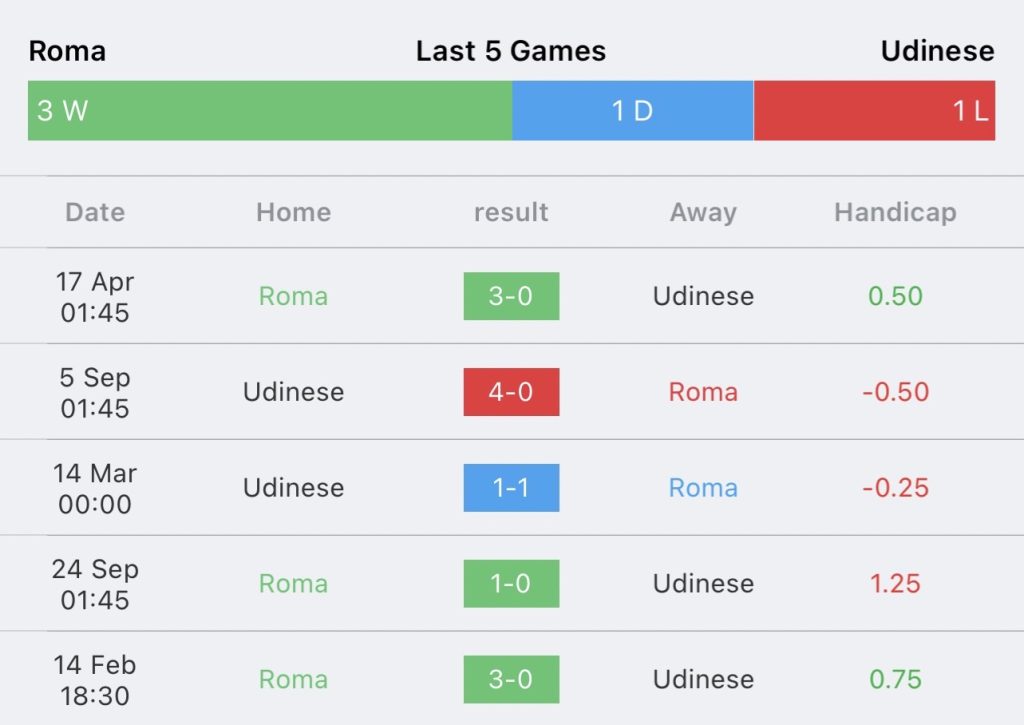
Task: Click the red 1 L bar segment
Action: [874, 110]
